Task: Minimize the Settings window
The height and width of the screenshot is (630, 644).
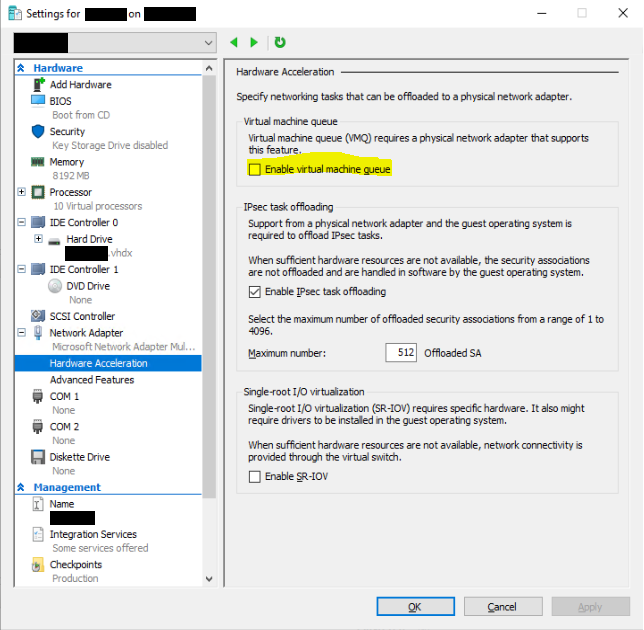Action: click(x=542, y=13)
